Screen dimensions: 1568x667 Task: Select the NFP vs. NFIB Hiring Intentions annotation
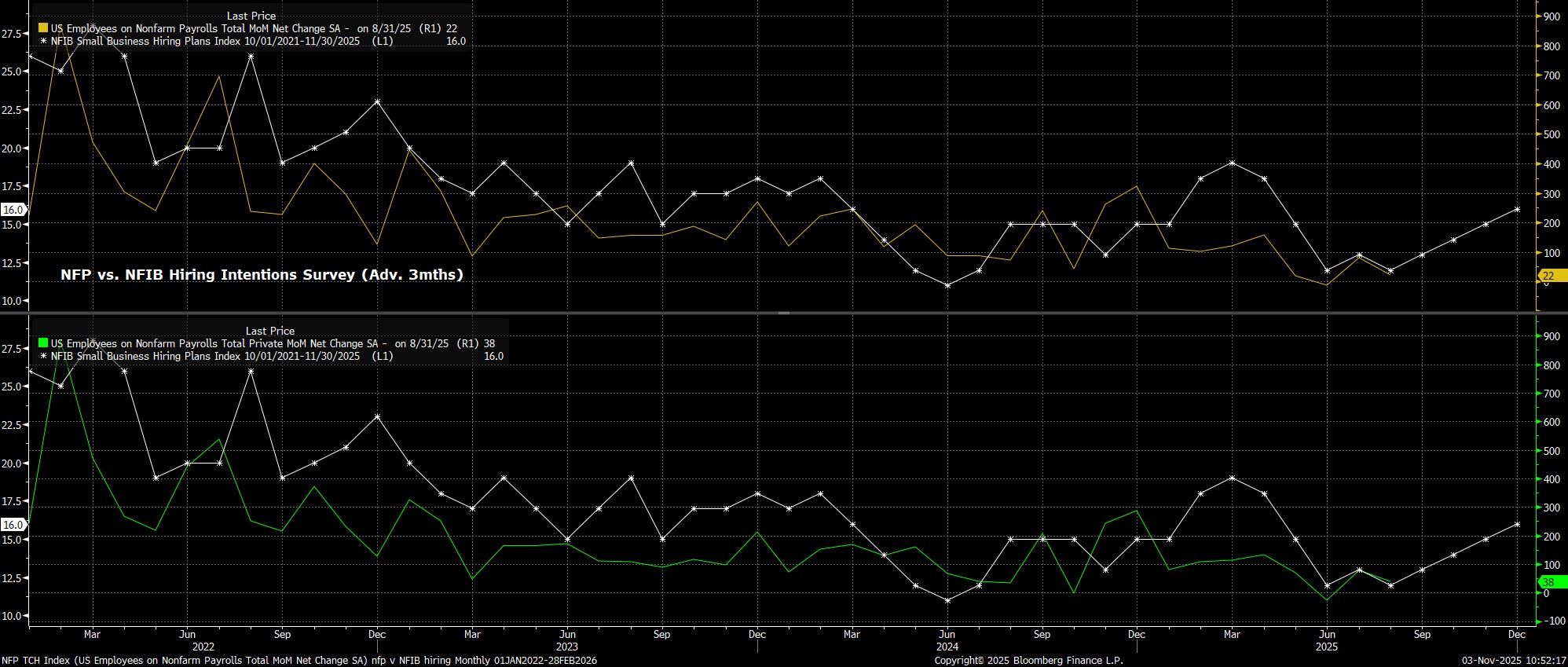[262, 274]
